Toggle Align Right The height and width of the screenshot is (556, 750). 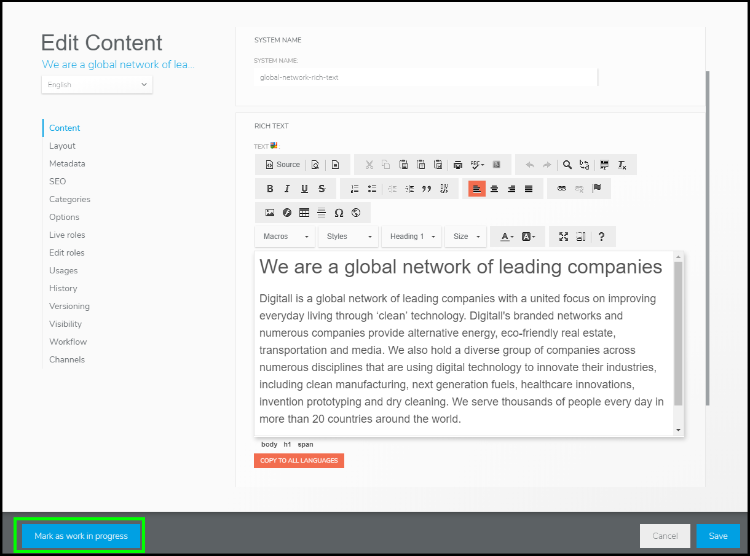(x=511, y=189)
